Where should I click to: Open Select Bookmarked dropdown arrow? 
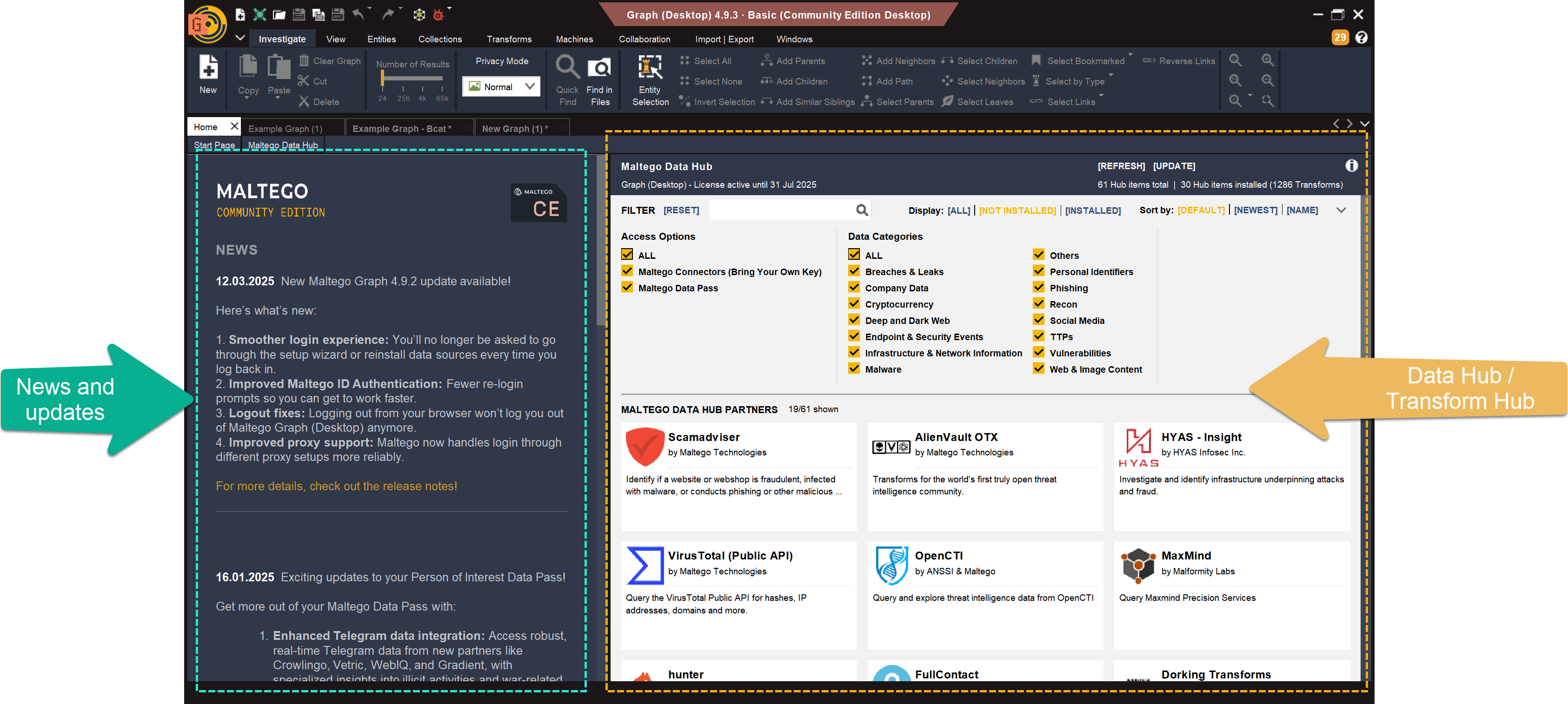pyautogui.click(x=1130, y=55)
